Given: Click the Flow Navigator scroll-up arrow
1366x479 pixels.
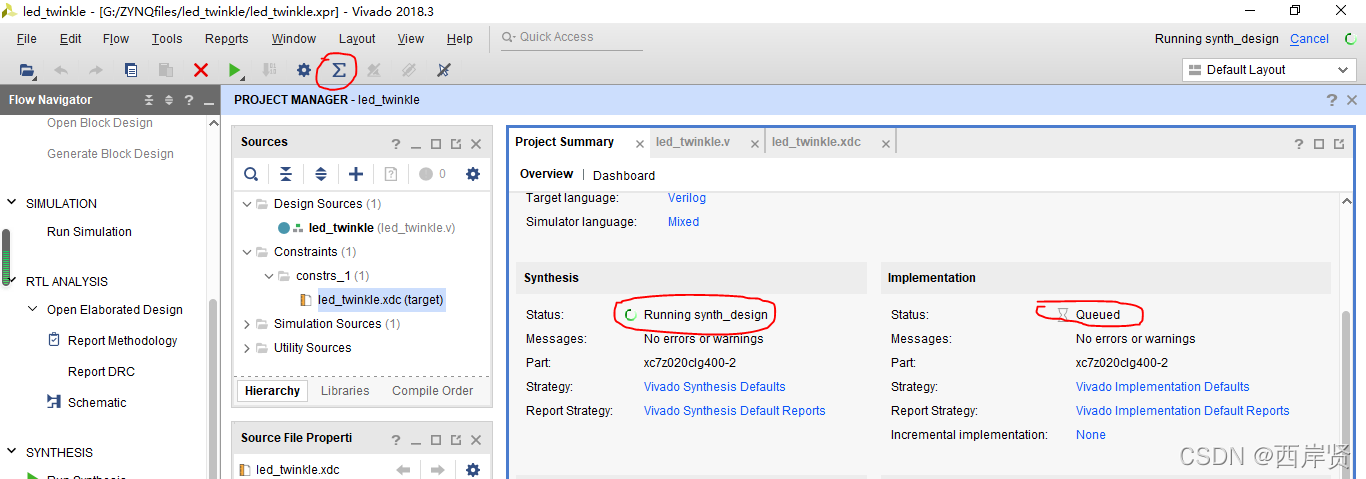Looking at the screenshot, I should 213,123.
